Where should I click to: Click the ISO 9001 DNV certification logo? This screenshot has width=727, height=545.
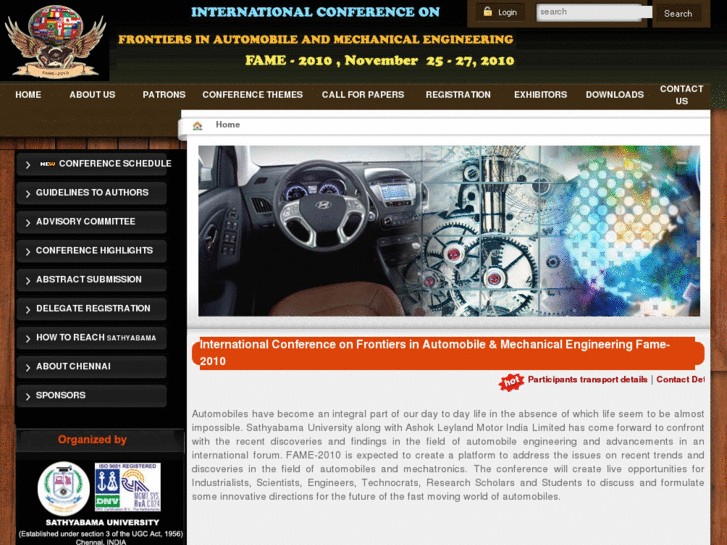tap(128, 487)
